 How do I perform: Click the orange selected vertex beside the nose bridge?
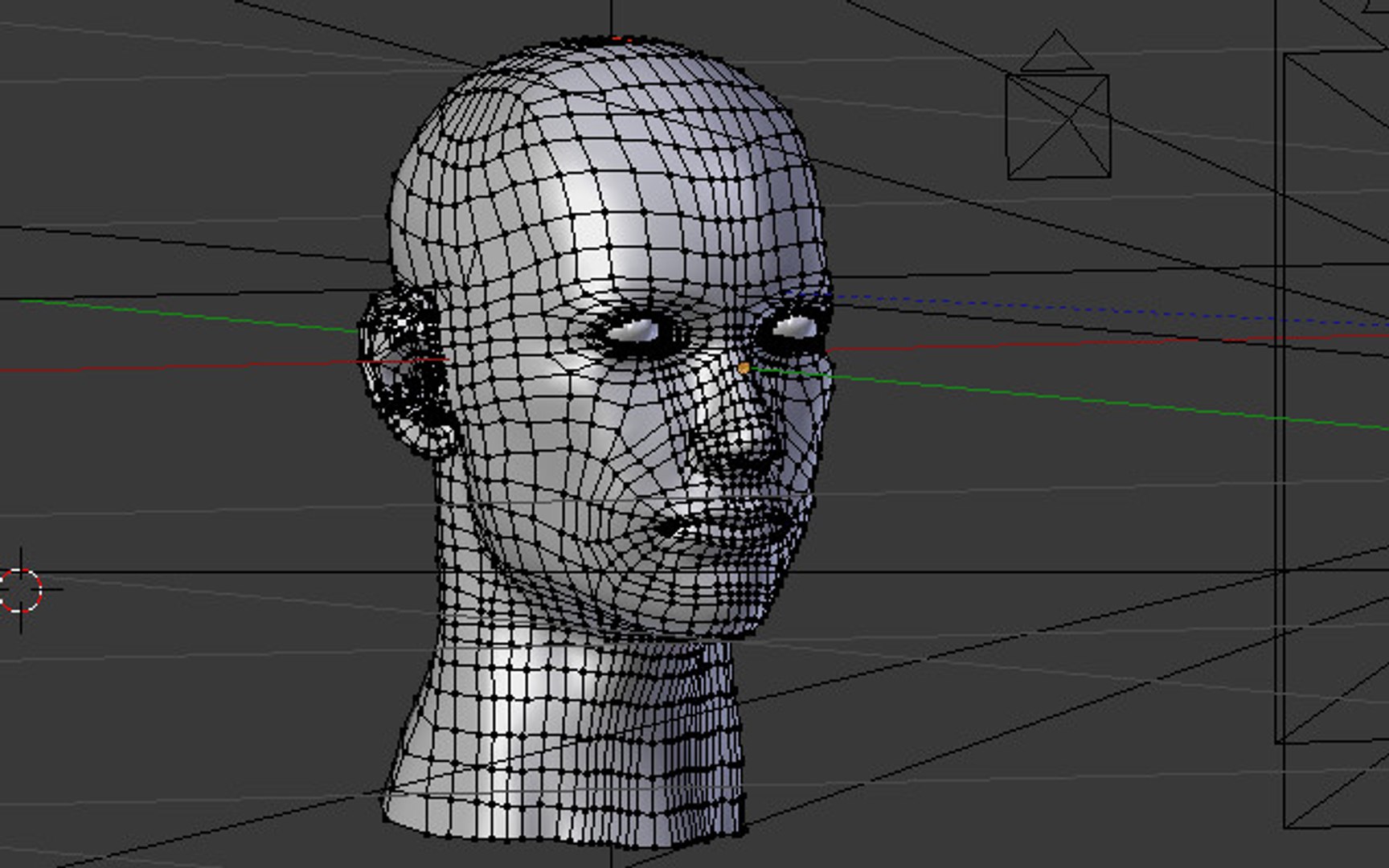pos(744,368)
